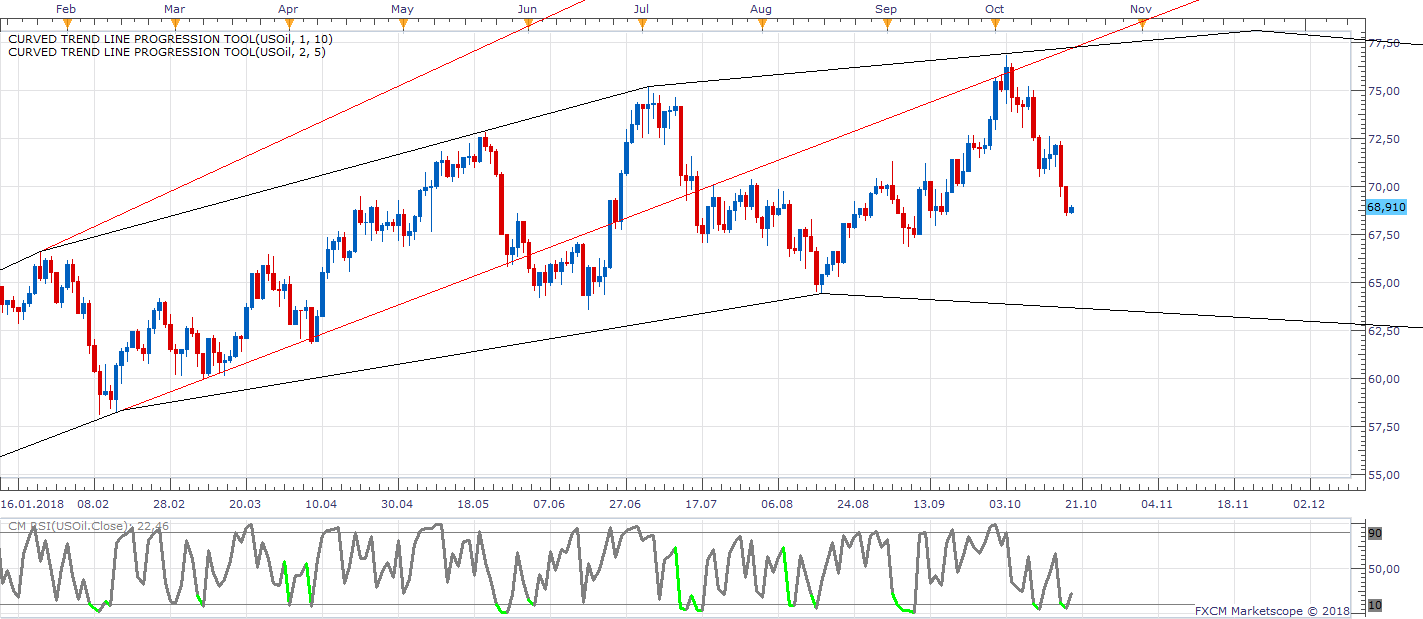The height and width of the screenshot is (619, 1423).
Task: Click the 62,50 price axis label
Action: tap(1383, 331)
